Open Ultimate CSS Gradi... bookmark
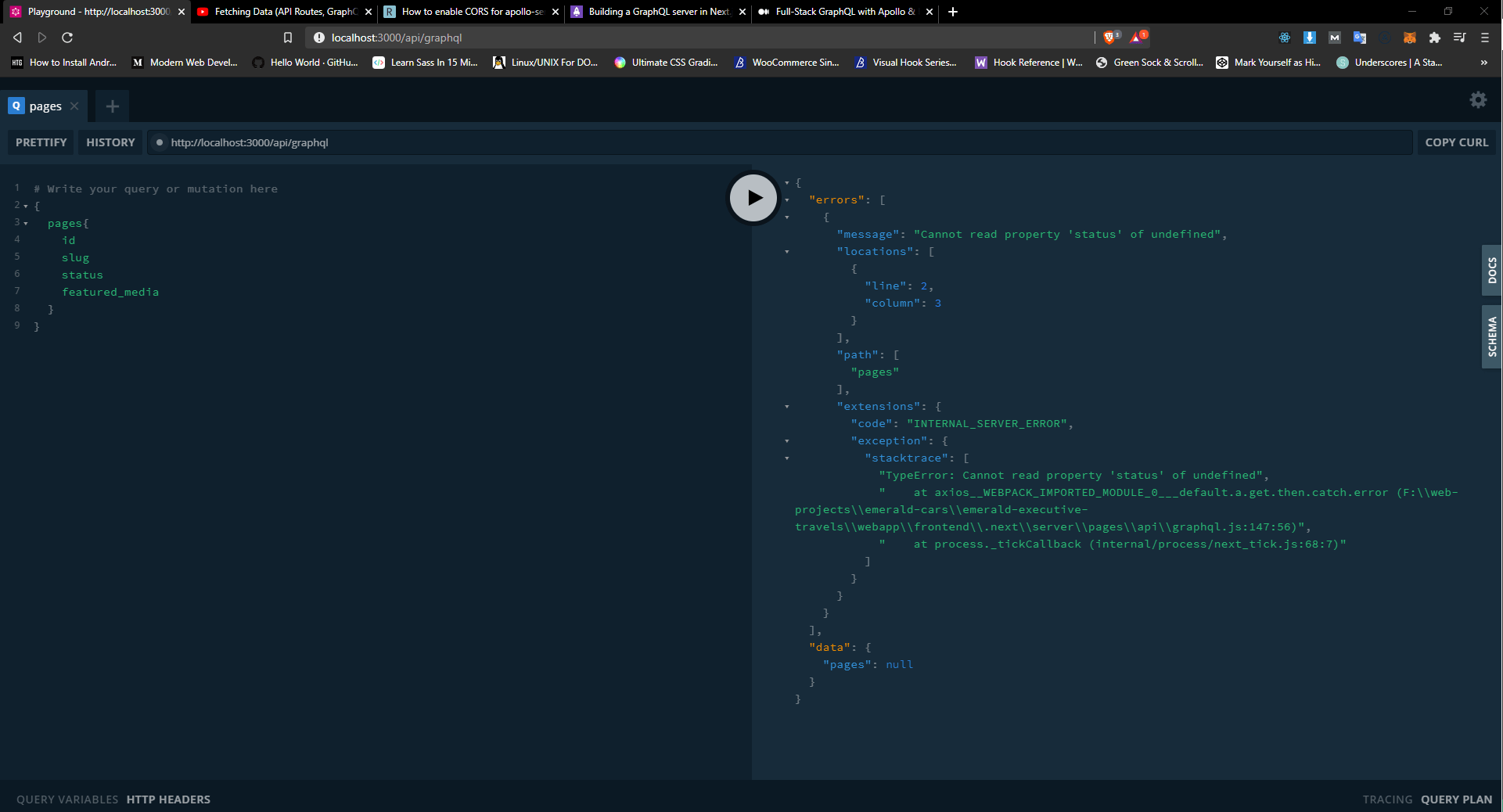Image resolution: width=1503 pixels, height=812 pixels. coord(667,63)
